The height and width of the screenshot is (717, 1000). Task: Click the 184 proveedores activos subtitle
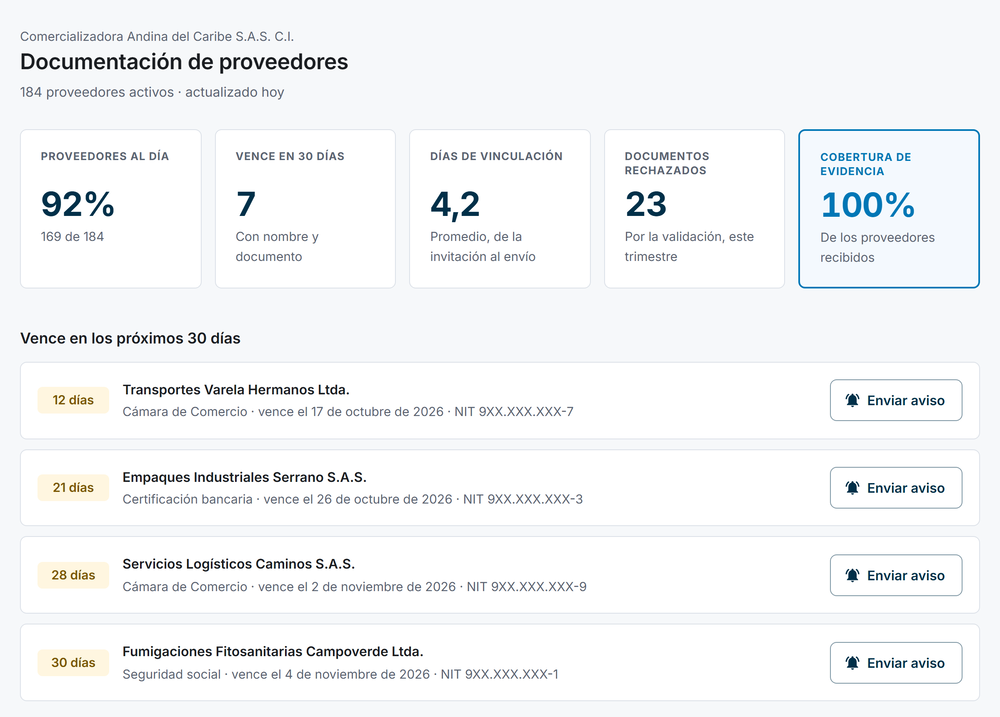click(152, 92)
